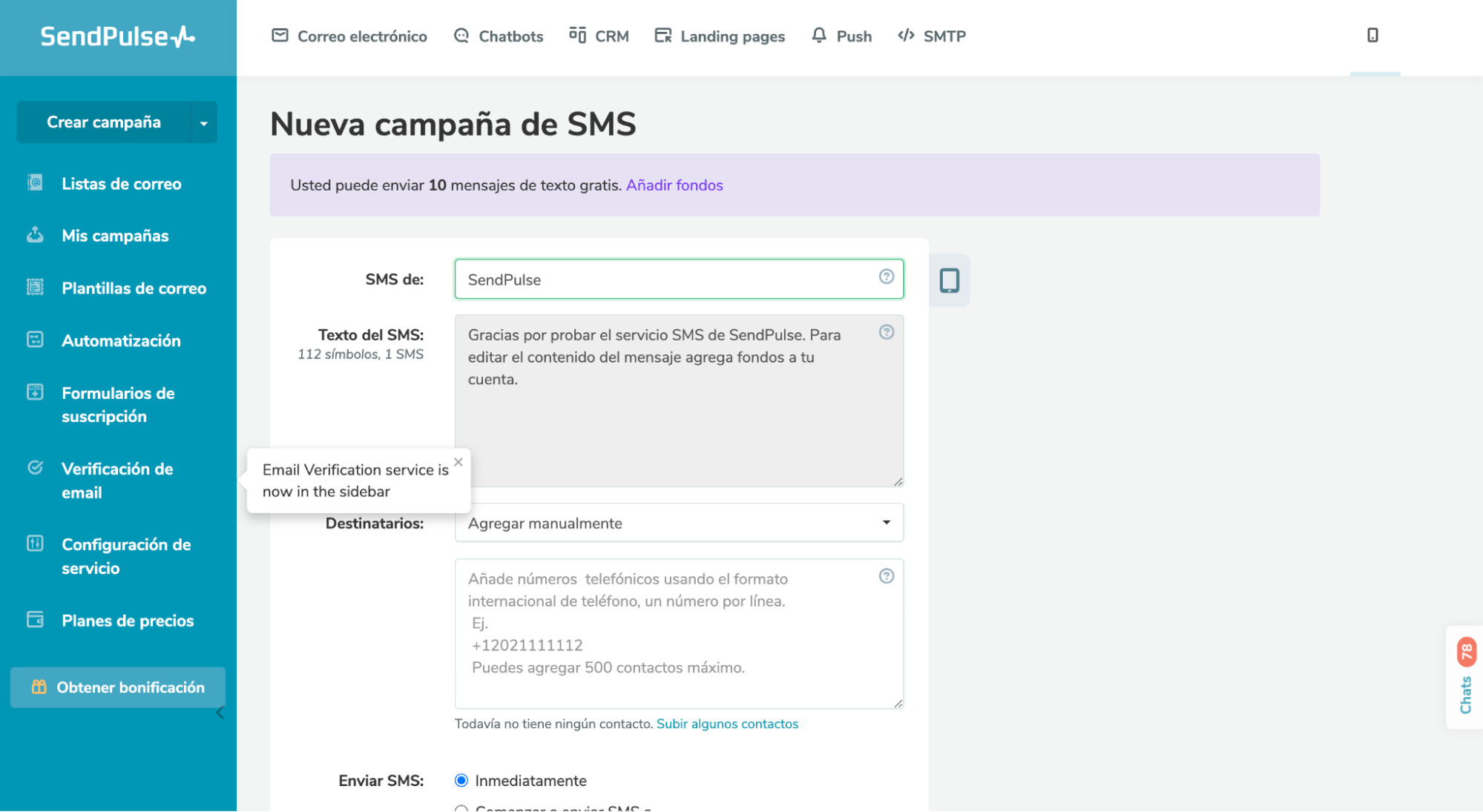The width and height of the screenshot is (1483, 812).
Task: Open Listas de correo in the sidebar
Action: coord(122,183)
